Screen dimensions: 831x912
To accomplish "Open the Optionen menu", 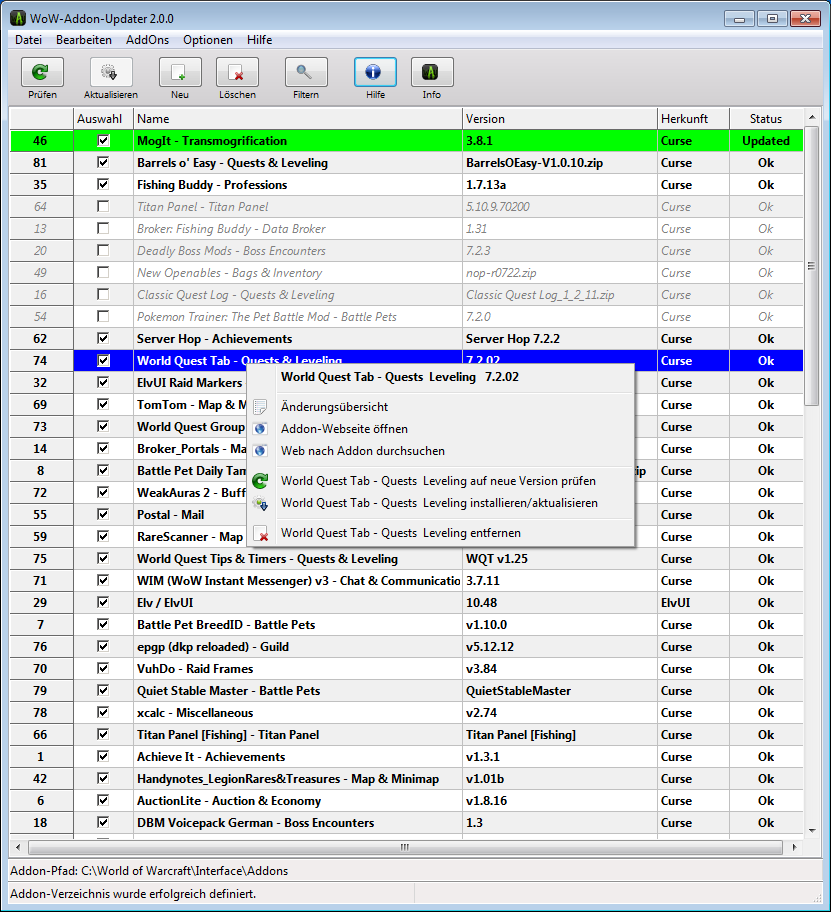I will coord(208,40).
